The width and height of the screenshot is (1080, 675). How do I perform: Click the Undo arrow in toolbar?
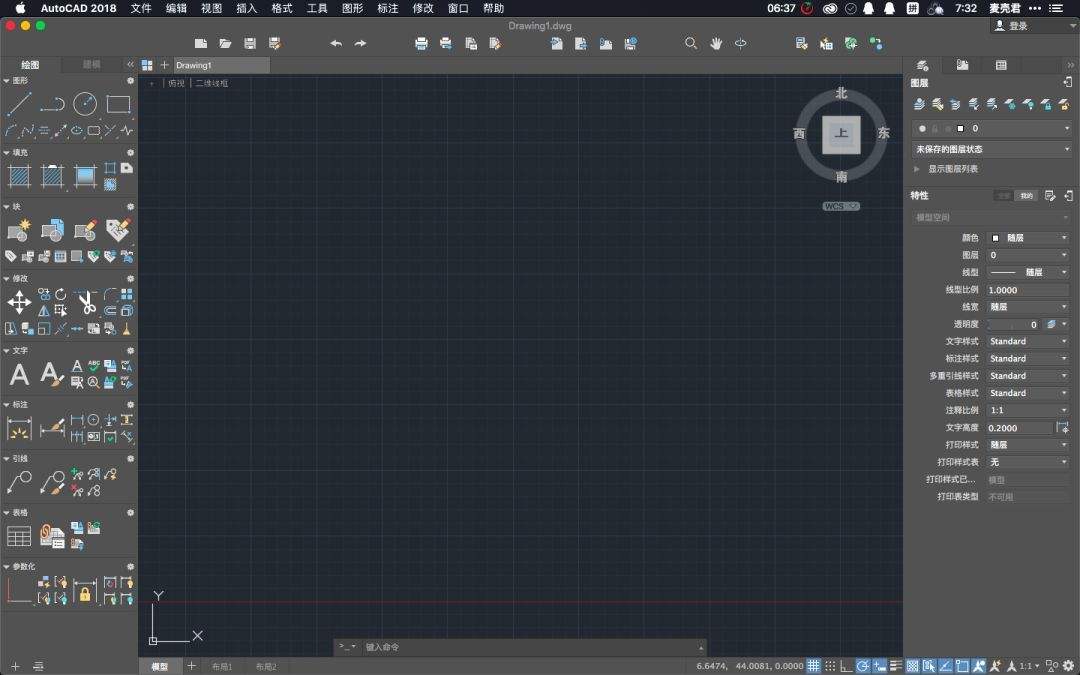click(335, 43)
